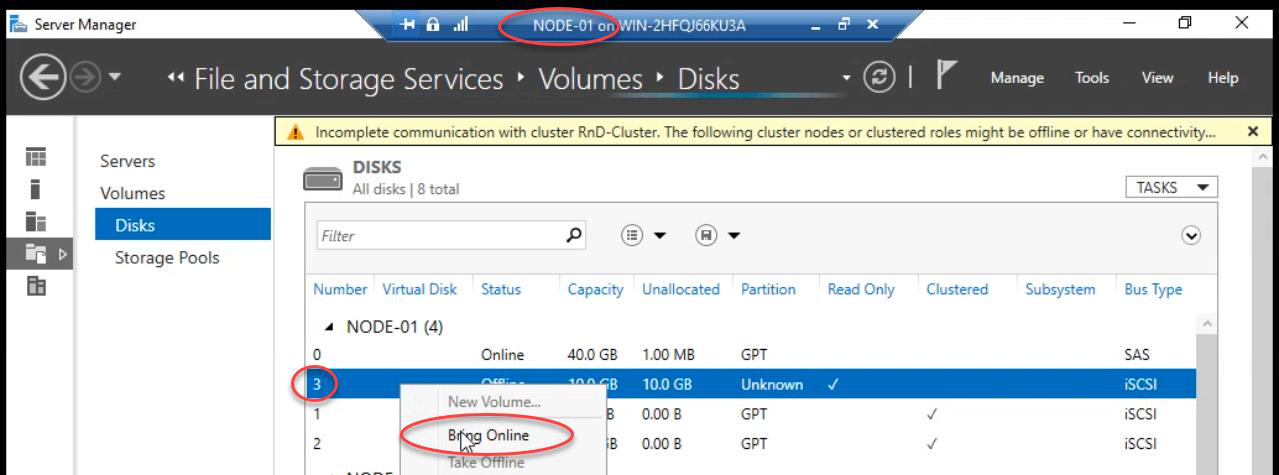Click signal strength icon in connection bar
Viewport: 1279px width, 475px height.
(x=461, y=27)
